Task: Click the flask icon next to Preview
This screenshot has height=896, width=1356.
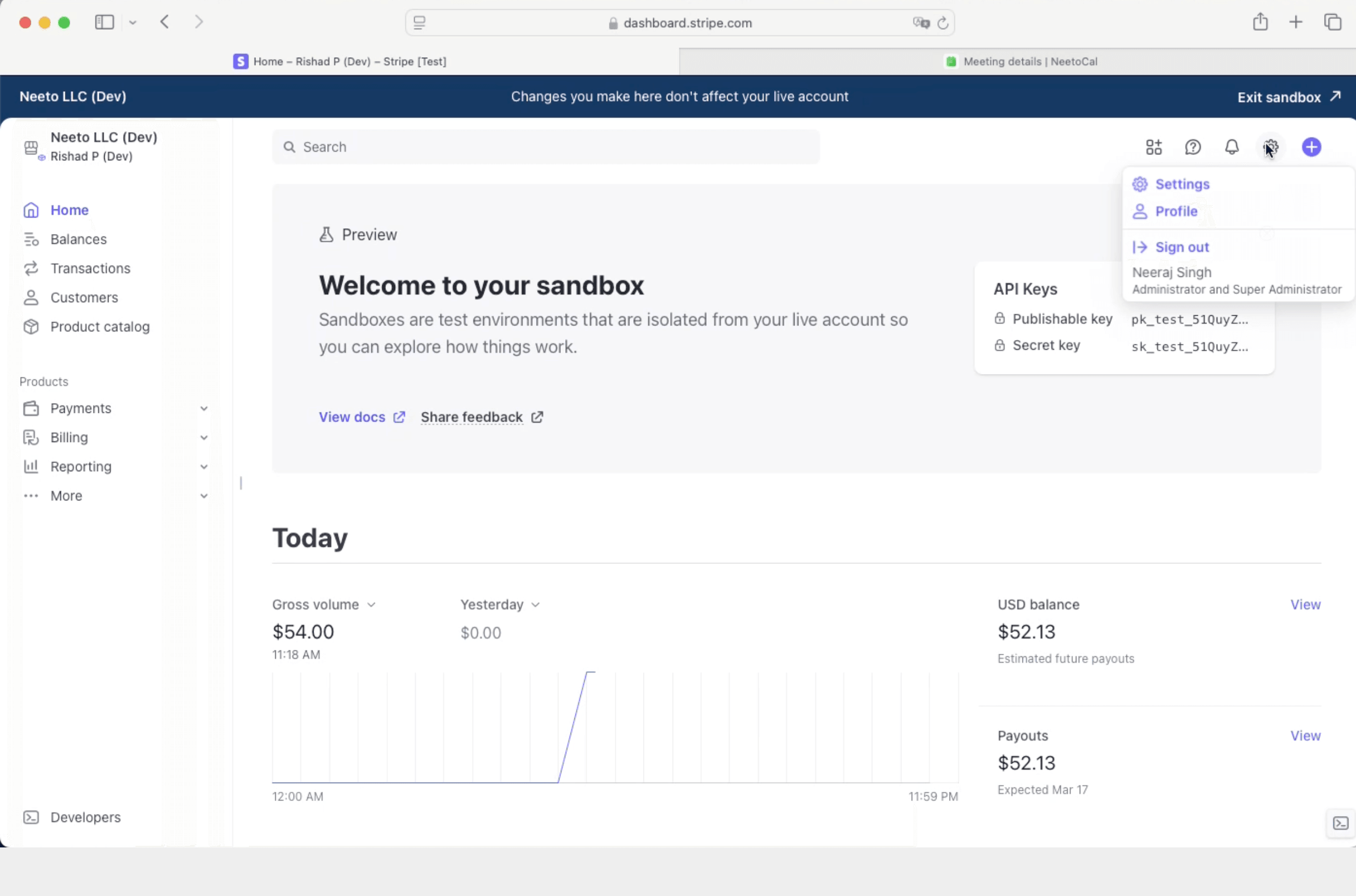Action: tap(326, 234)
